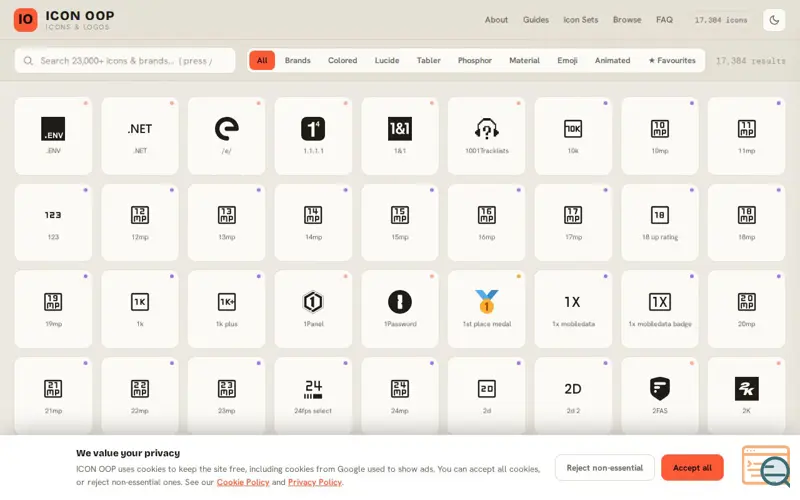Screen dimensions: 800x500
Task: Select the 11mp icon
Action: pyautogui.click(x=746, y=136)
